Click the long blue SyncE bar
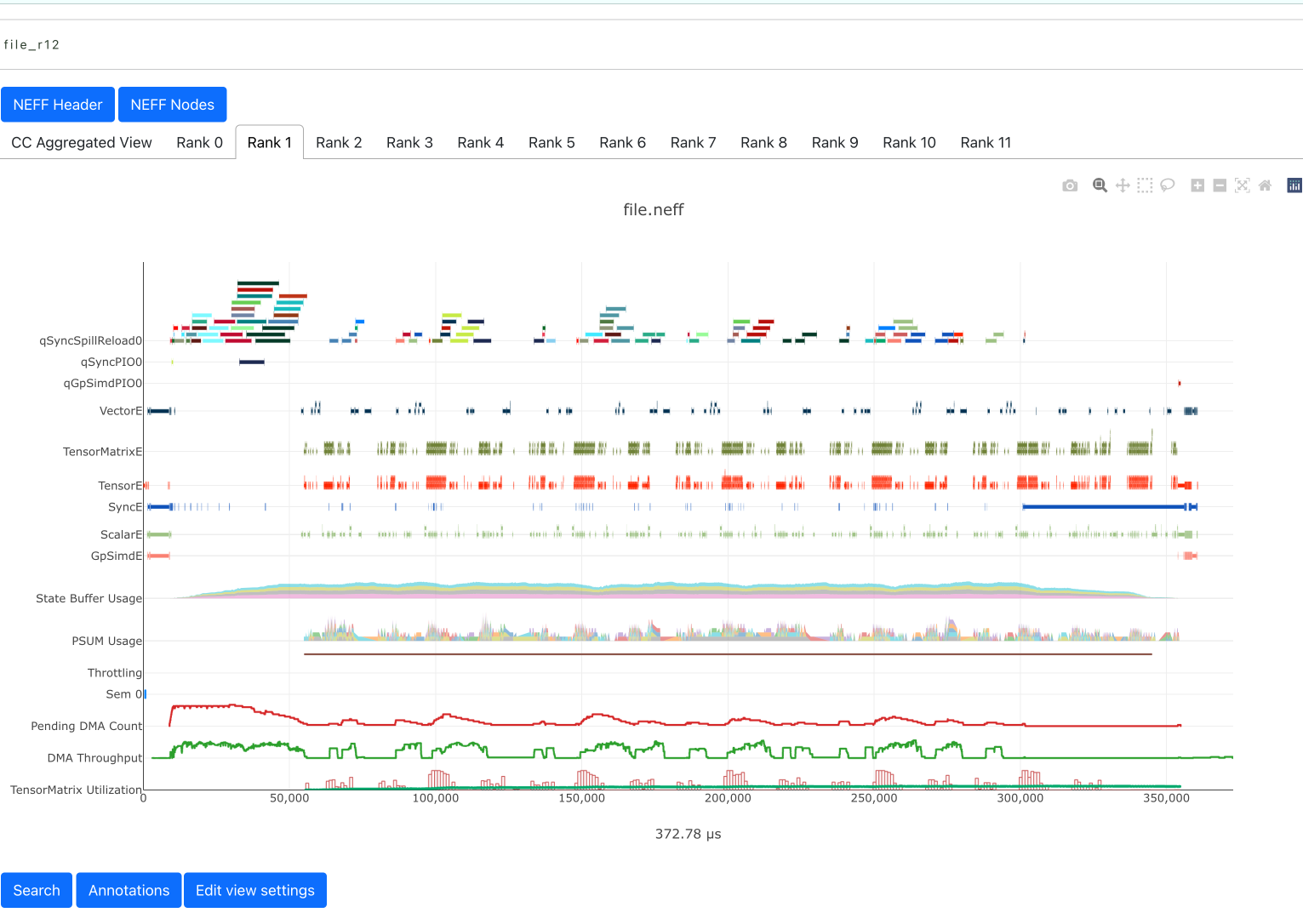1303x924 pixels. click(1102, 507)
